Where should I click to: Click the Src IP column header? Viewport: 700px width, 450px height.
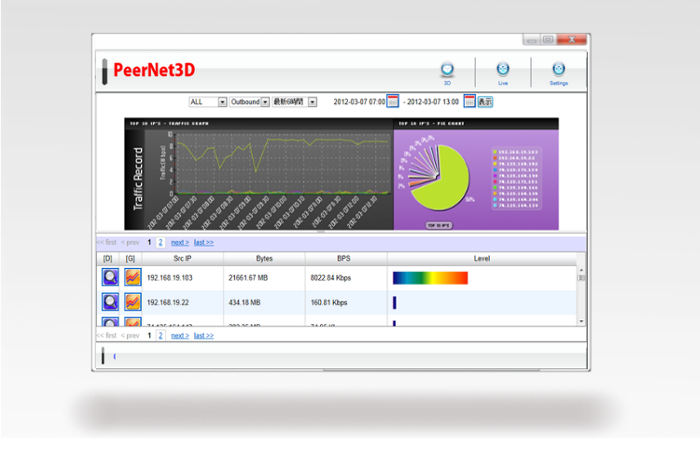[x=182, y=258]
